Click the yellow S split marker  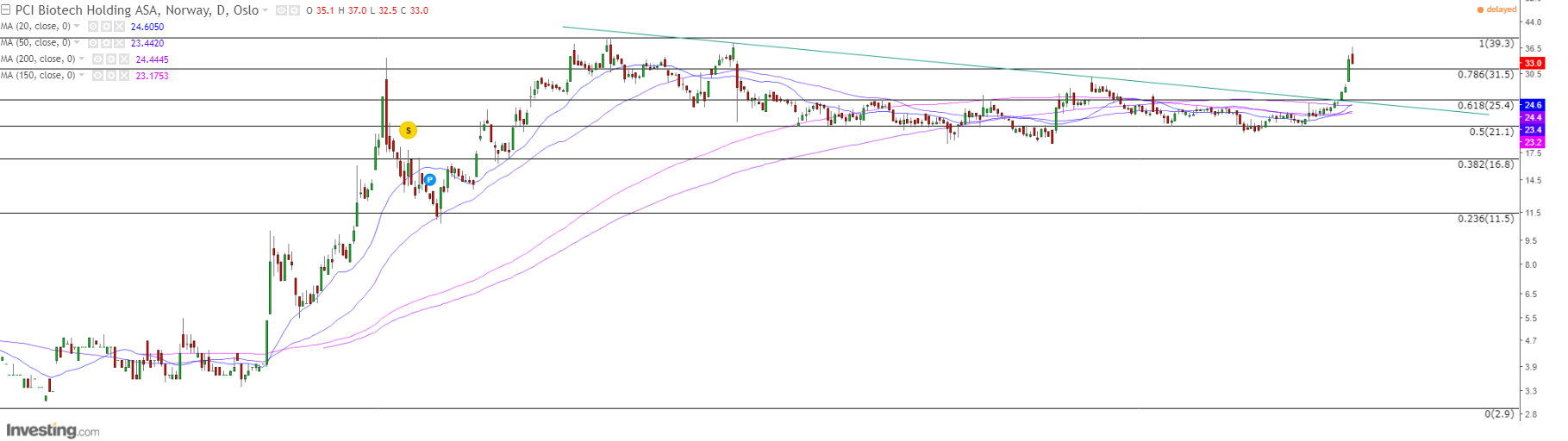coord(409,130)
